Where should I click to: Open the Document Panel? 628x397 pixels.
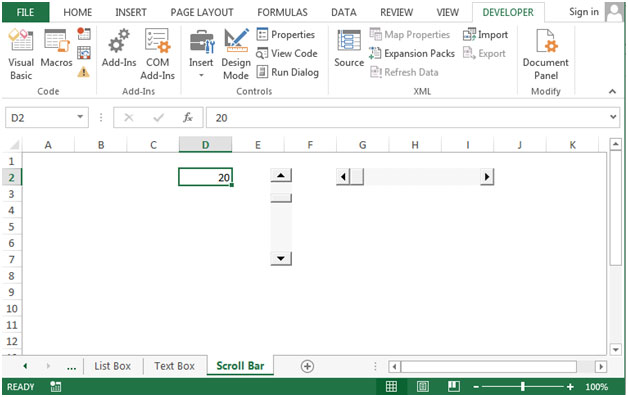tap(545, 54)
